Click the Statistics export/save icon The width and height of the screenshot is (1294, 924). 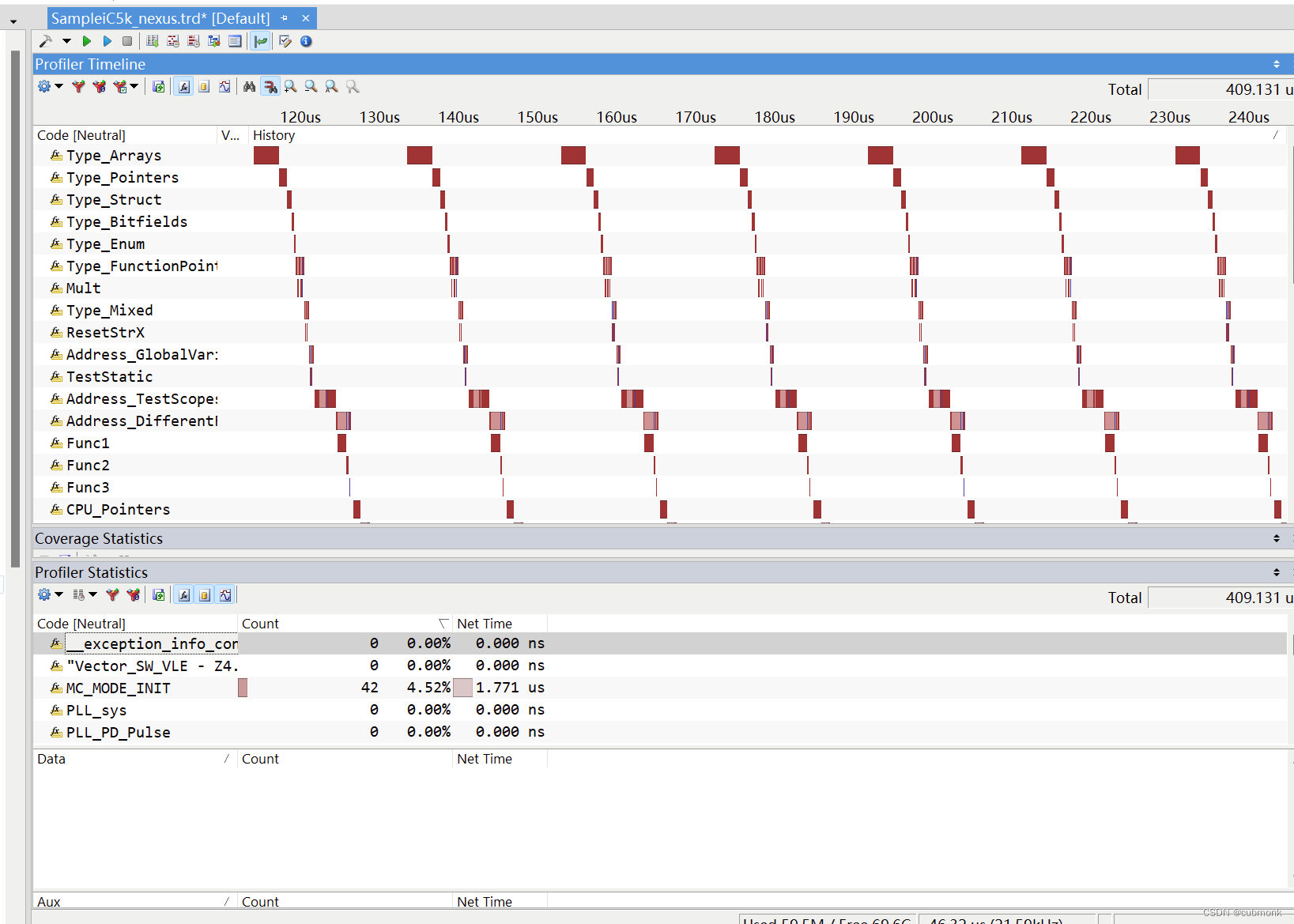coord(159,594)
